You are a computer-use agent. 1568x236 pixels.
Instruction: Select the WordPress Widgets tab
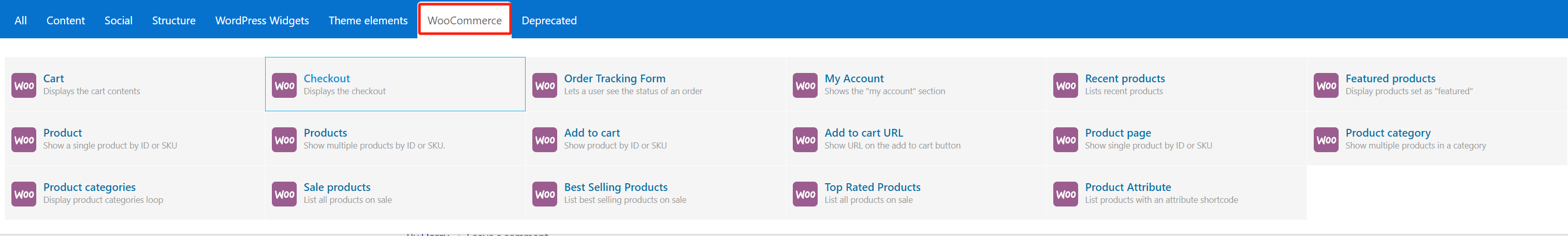(262, 21)
